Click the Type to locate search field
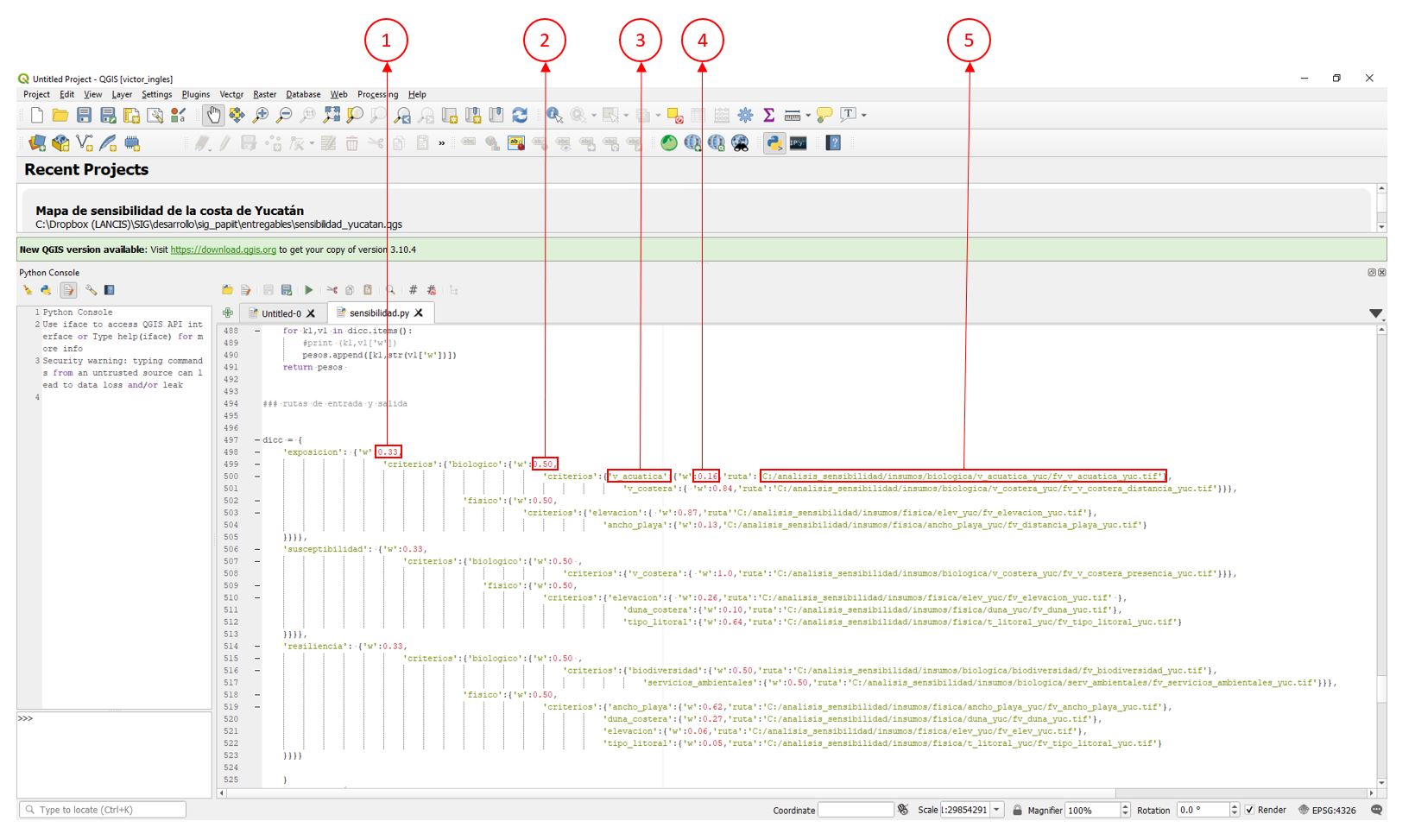The width and height of the screenshot is (1415, 840). (103, 810)
